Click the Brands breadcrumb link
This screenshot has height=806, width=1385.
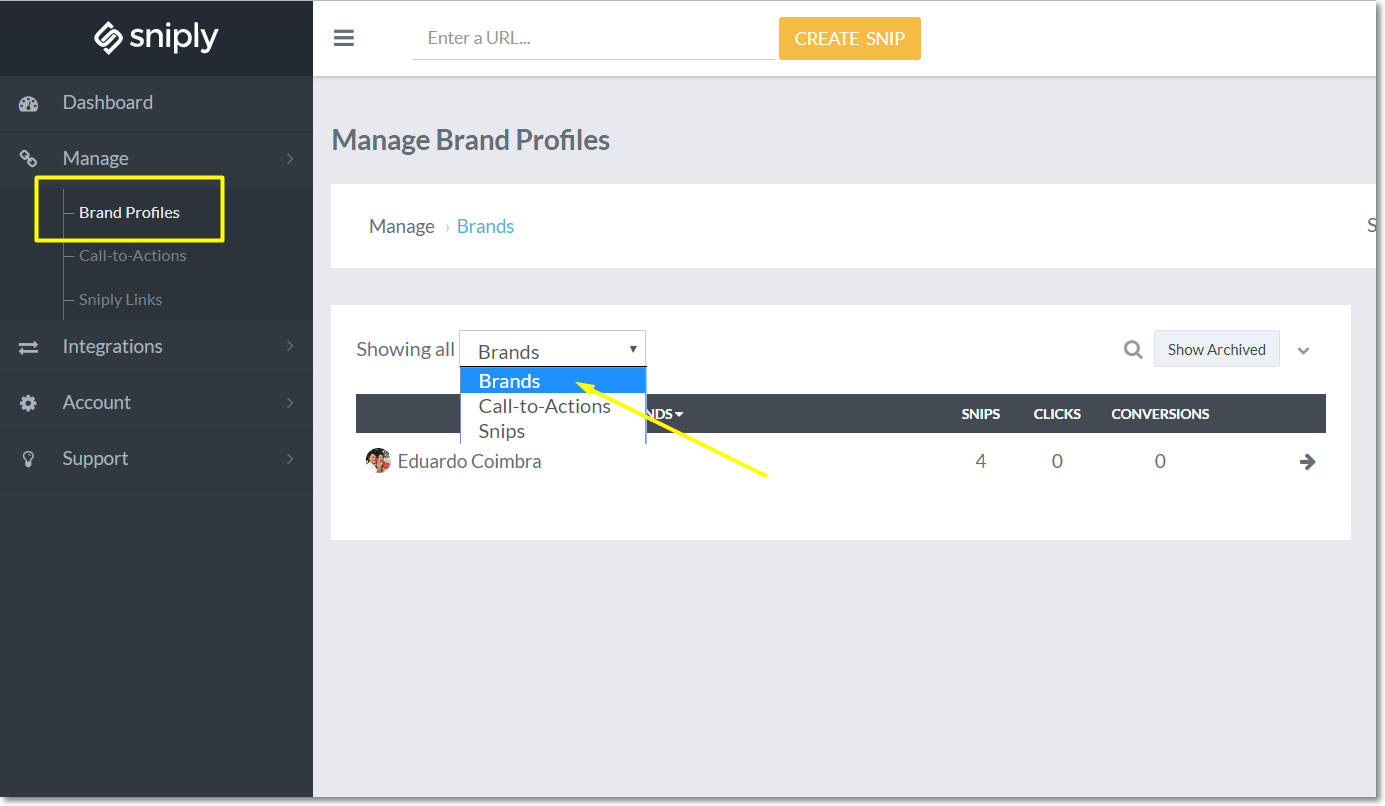tap(485, 226)
